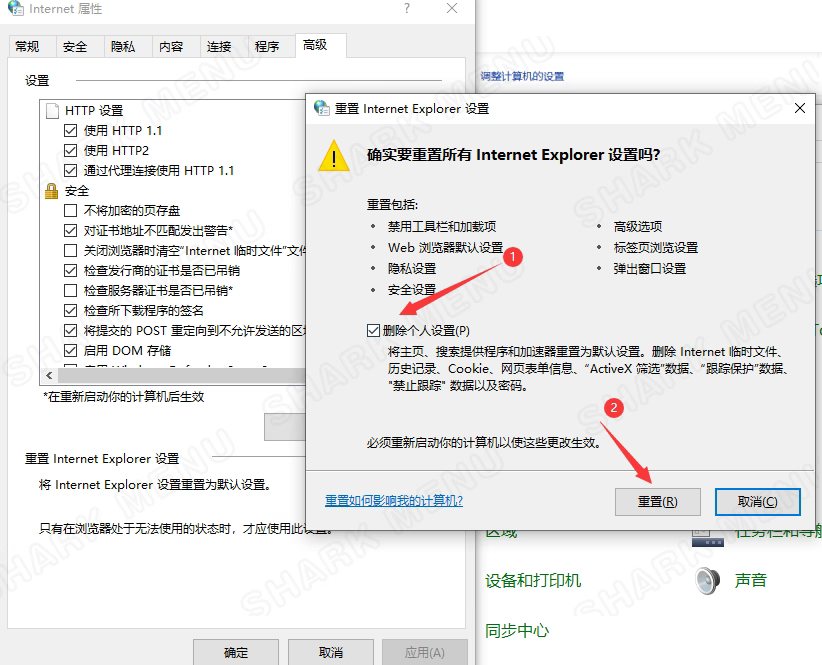Click the reset dialog title bar globe icon
The height and width of the screenshot is (665, 822).
(x=321, y=108)
